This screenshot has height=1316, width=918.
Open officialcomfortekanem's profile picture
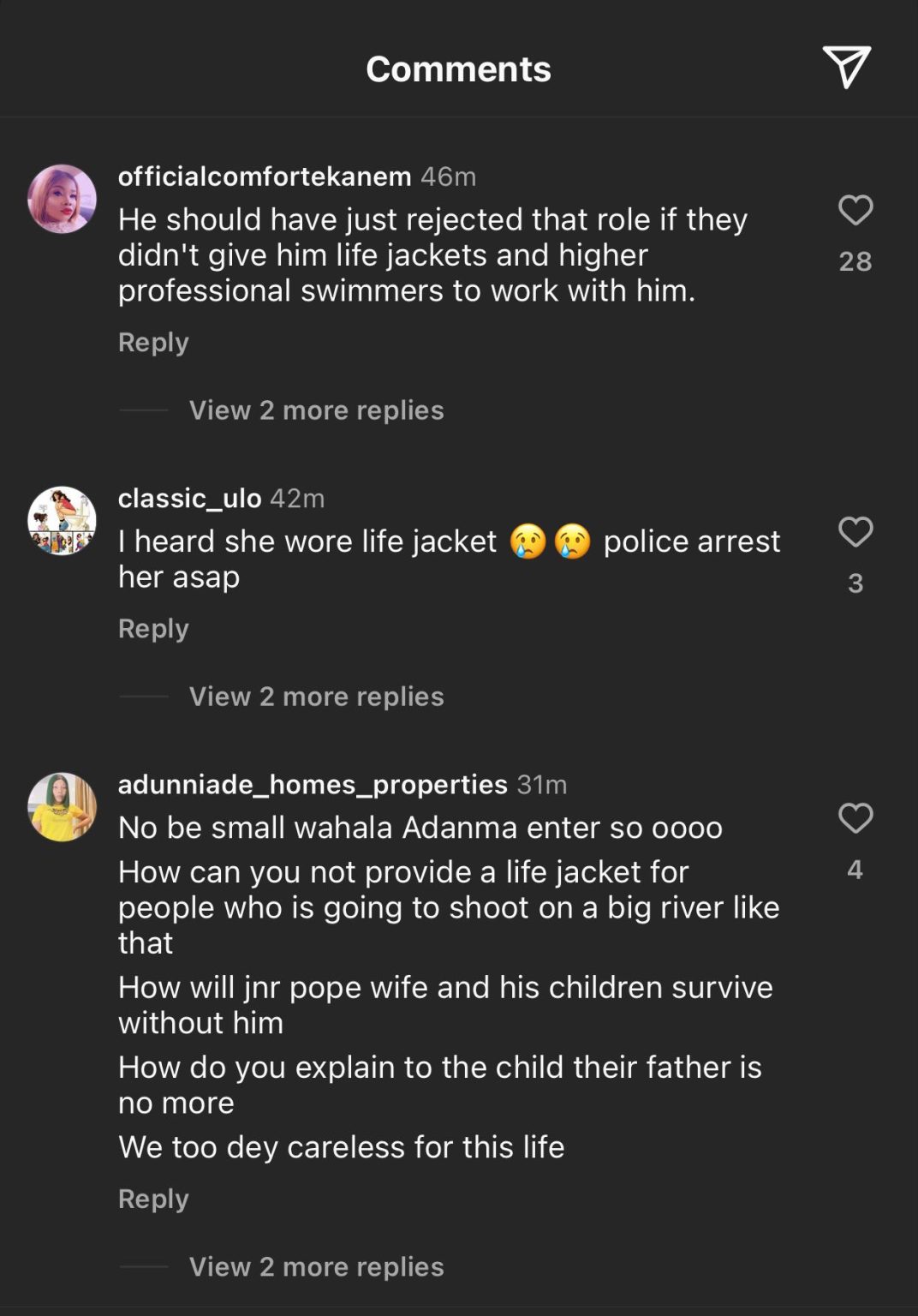point(62,199)
